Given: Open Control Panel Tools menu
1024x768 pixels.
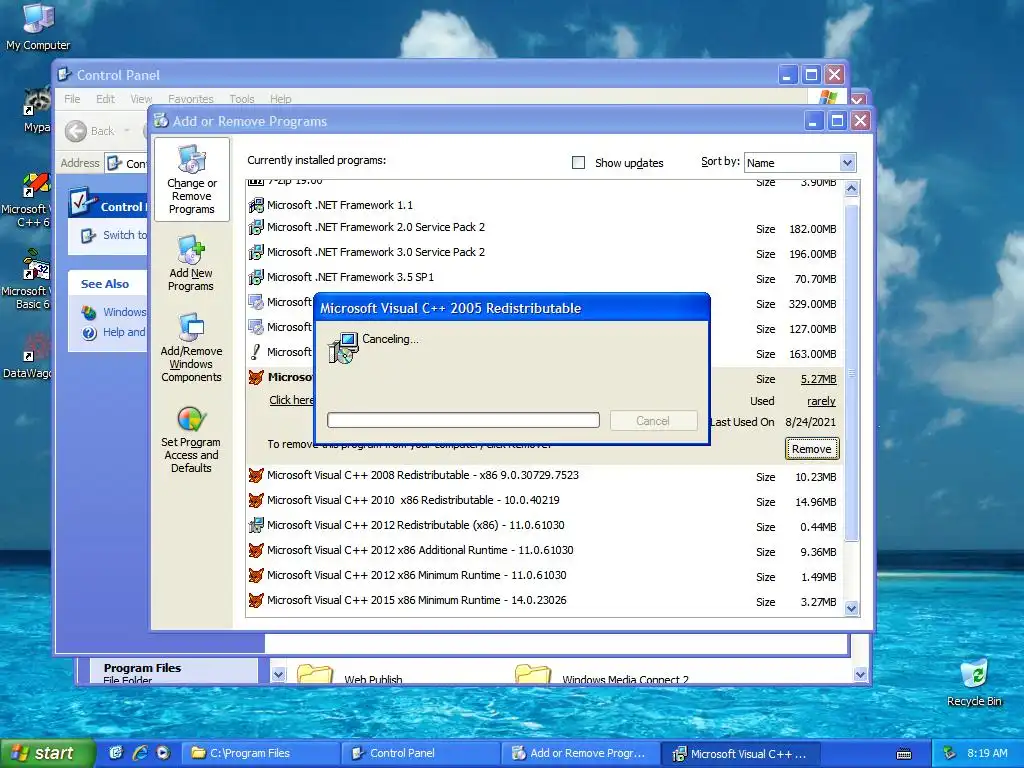Looking at the screenshot, I should point(242,99).
